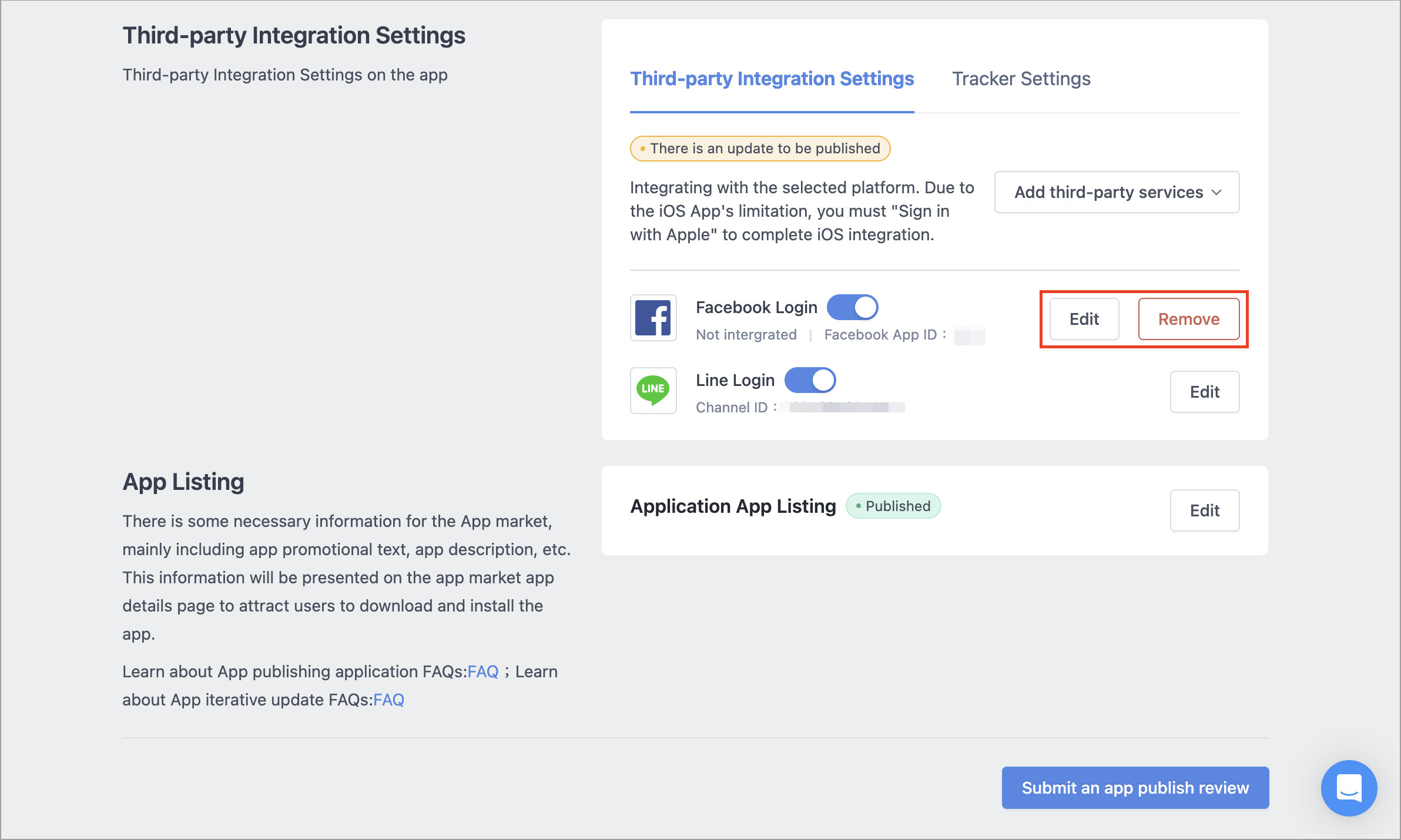Select Third-party Integration Settings tab
1401x840 pixels.
772,79
